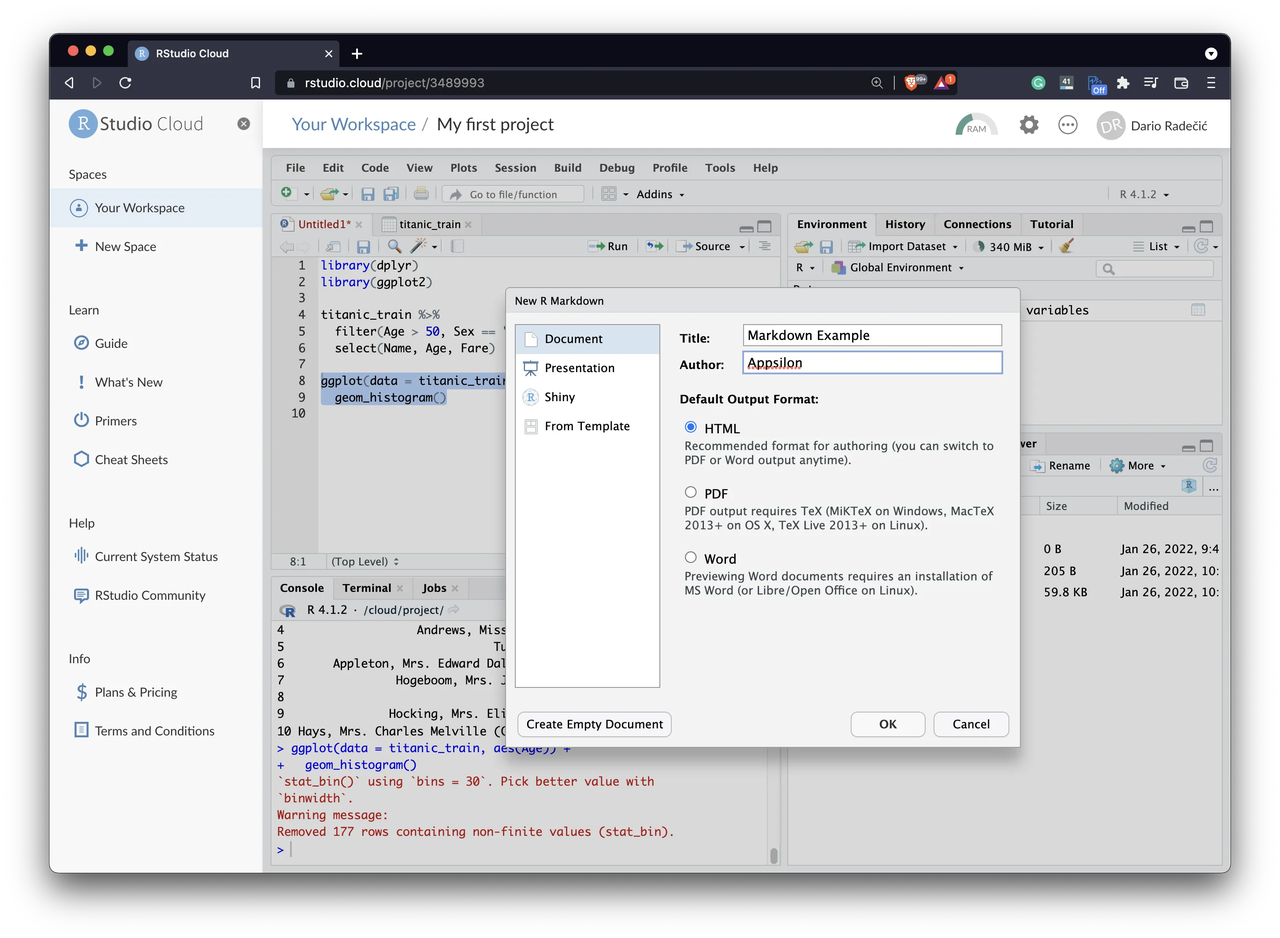
Task: Click Create Empty Document
Action: point(593,724)
